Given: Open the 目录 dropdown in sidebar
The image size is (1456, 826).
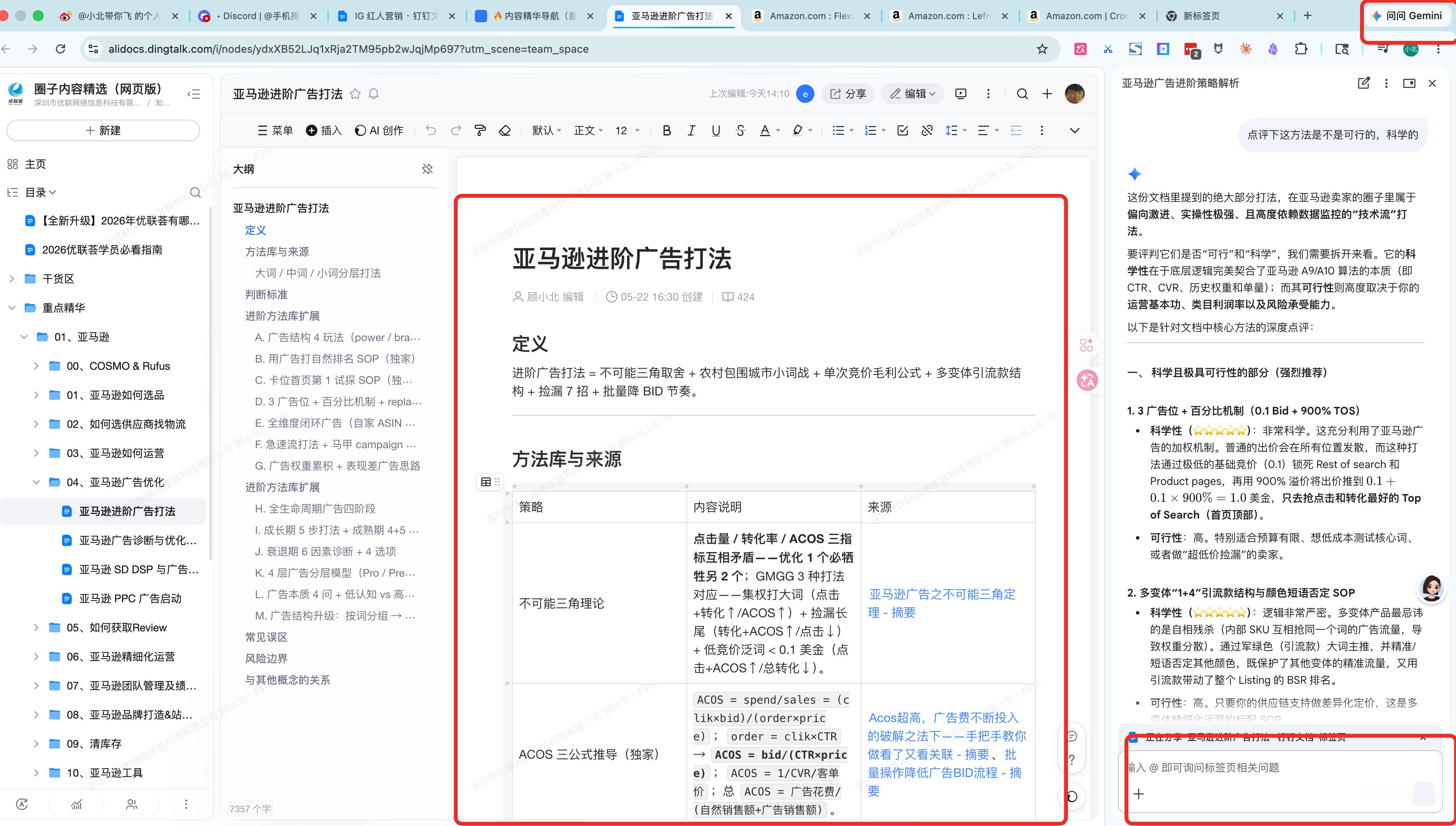Looking at the screenshot, I should (40, 192).
